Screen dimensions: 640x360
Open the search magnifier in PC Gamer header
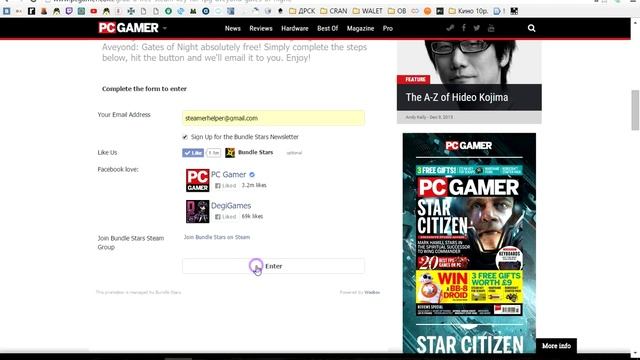point(531,28)
